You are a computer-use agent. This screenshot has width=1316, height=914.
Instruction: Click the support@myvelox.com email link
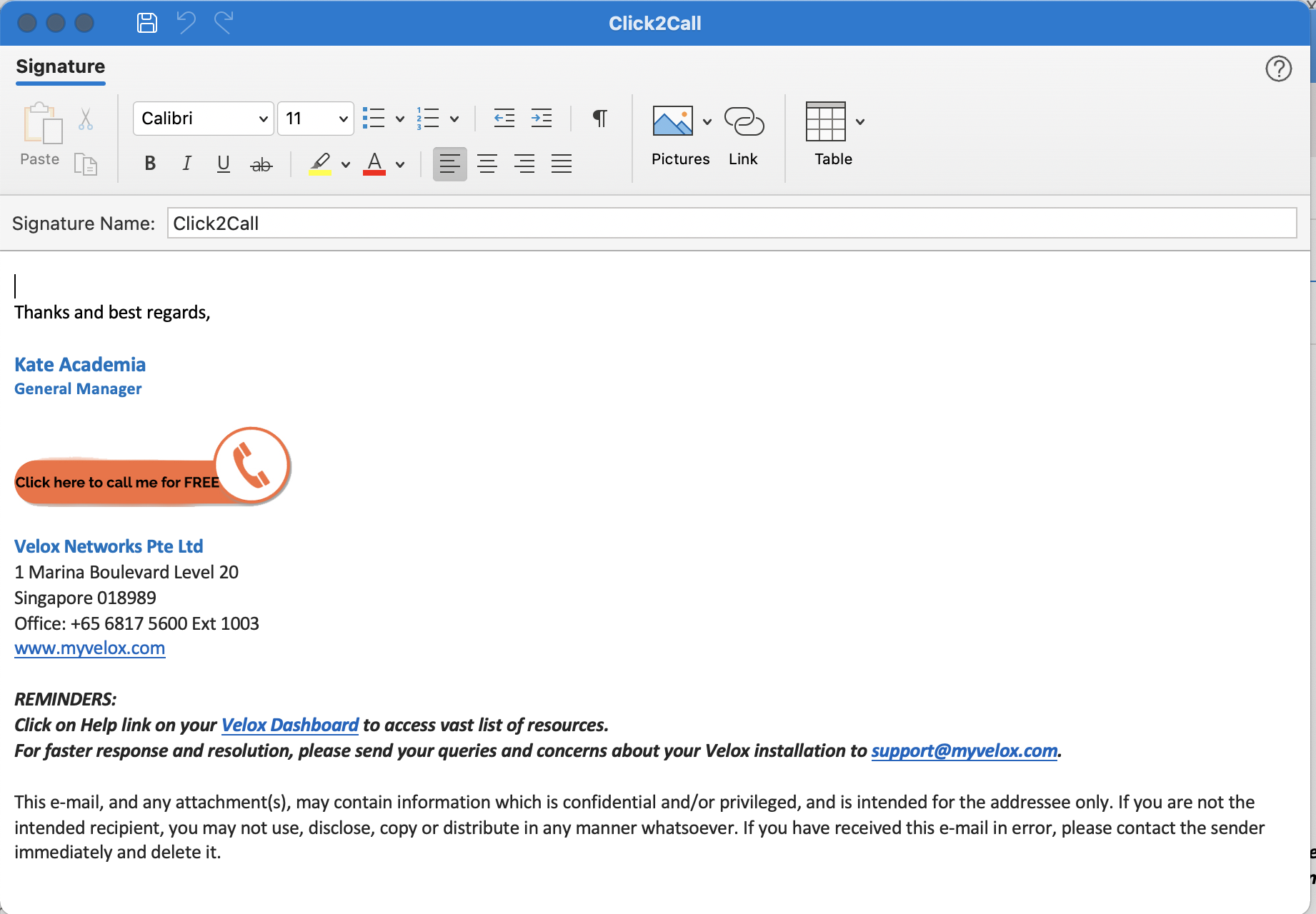(964, 751)
